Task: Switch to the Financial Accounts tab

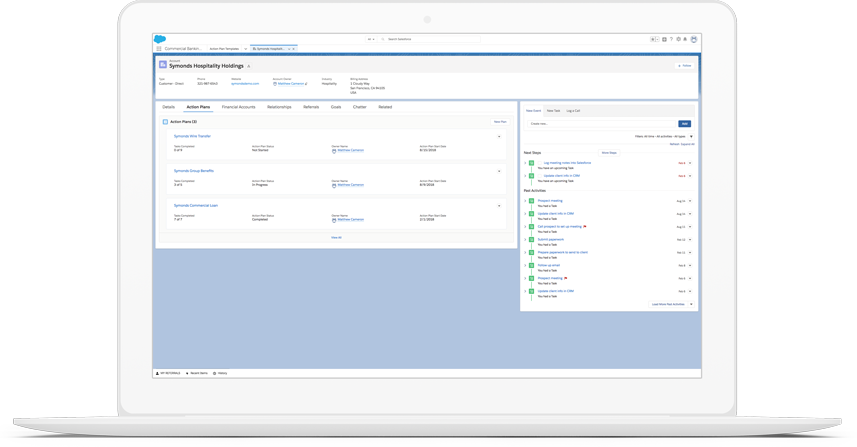Action: coord(238,107)
